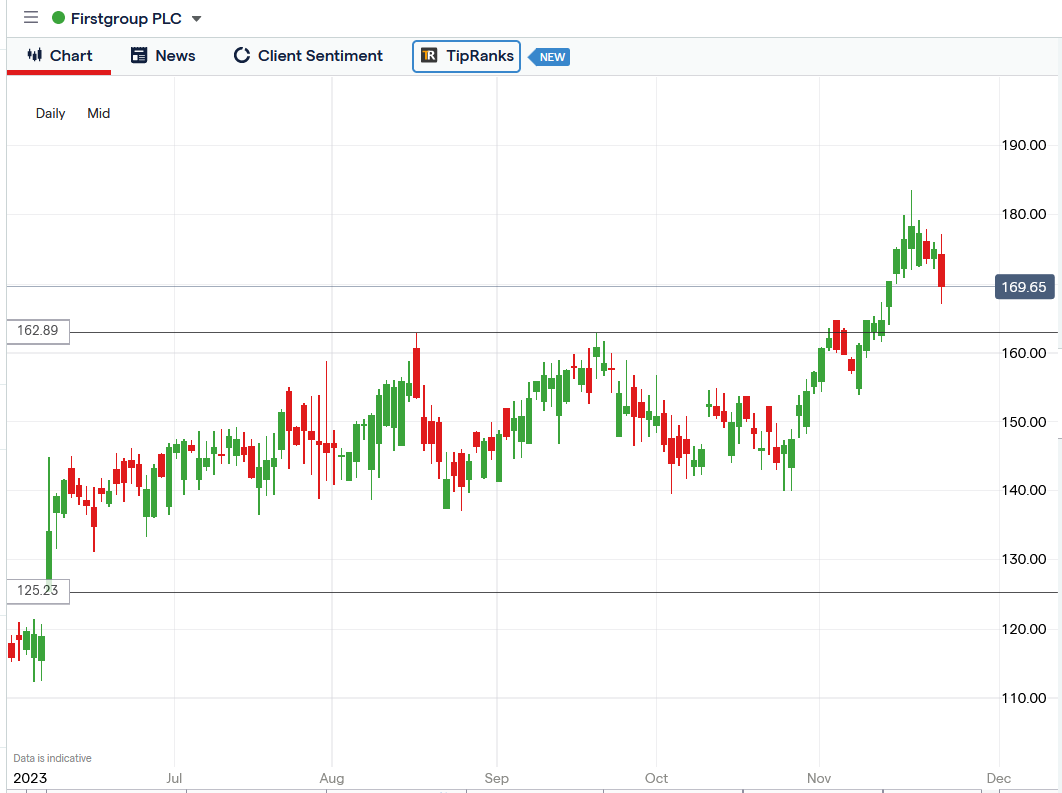Click the Client Sentiment circular icon

[x=242, y=56]
